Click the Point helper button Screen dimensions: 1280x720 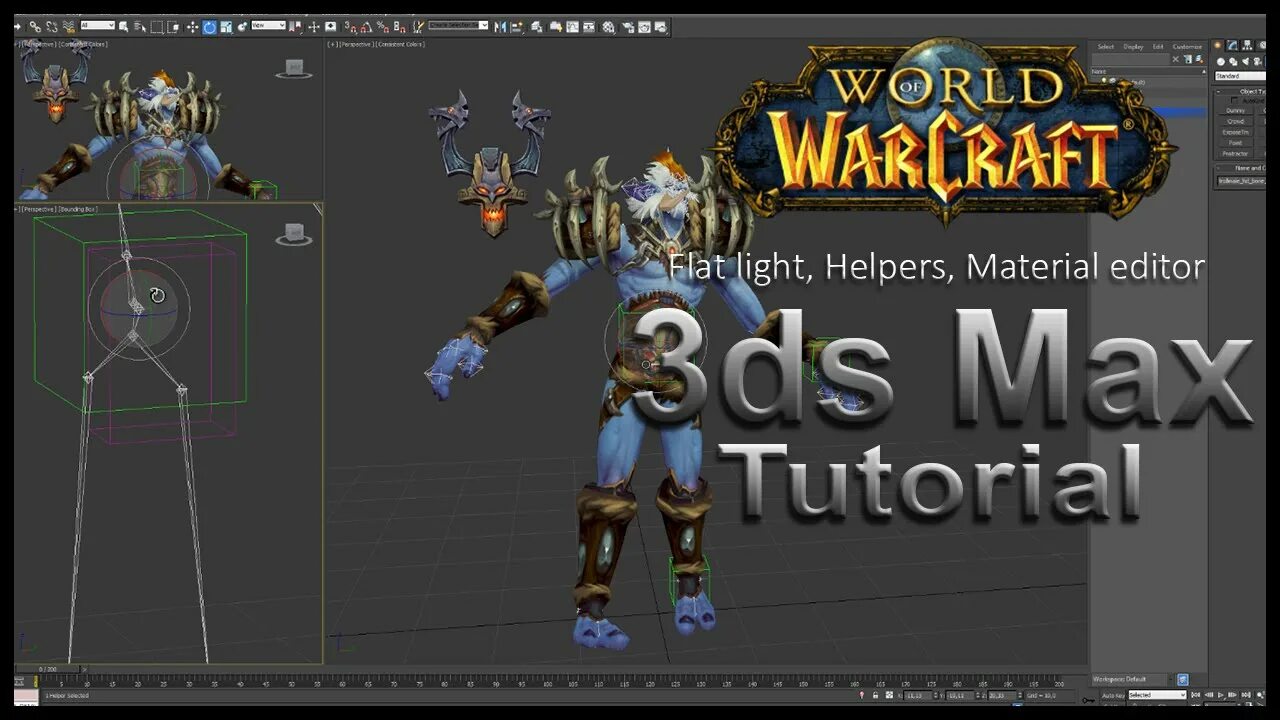pos(1235,143)
